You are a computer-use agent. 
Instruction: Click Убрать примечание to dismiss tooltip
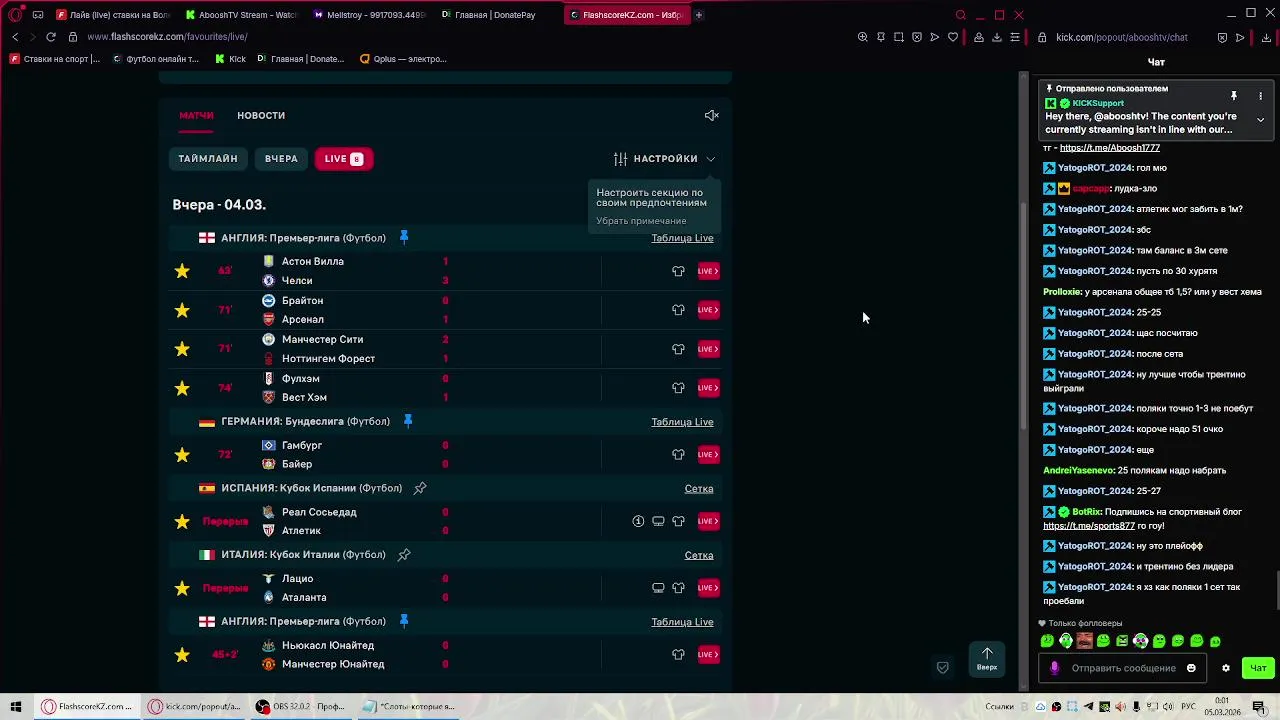click(641, 221)
